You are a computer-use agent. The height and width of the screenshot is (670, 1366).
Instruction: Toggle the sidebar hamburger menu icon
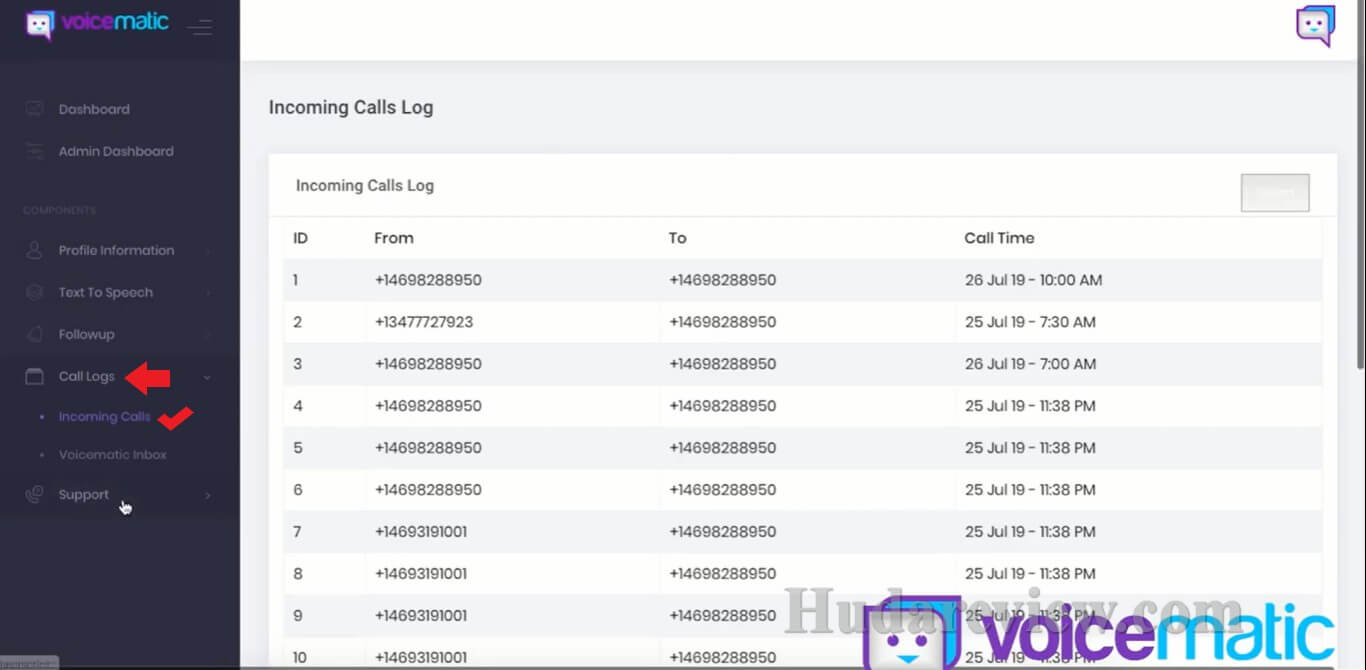pyautogui.click(x=200, y=27)
